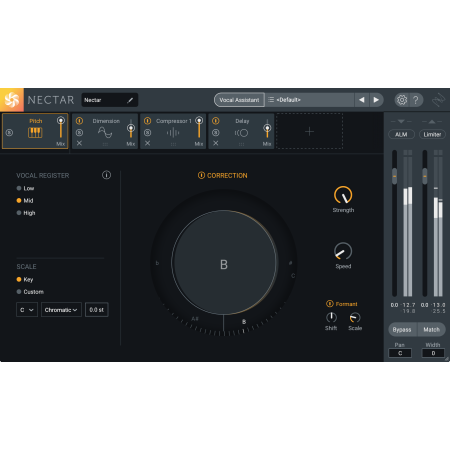Go to next preset arrow

click(x=376, y=100)
